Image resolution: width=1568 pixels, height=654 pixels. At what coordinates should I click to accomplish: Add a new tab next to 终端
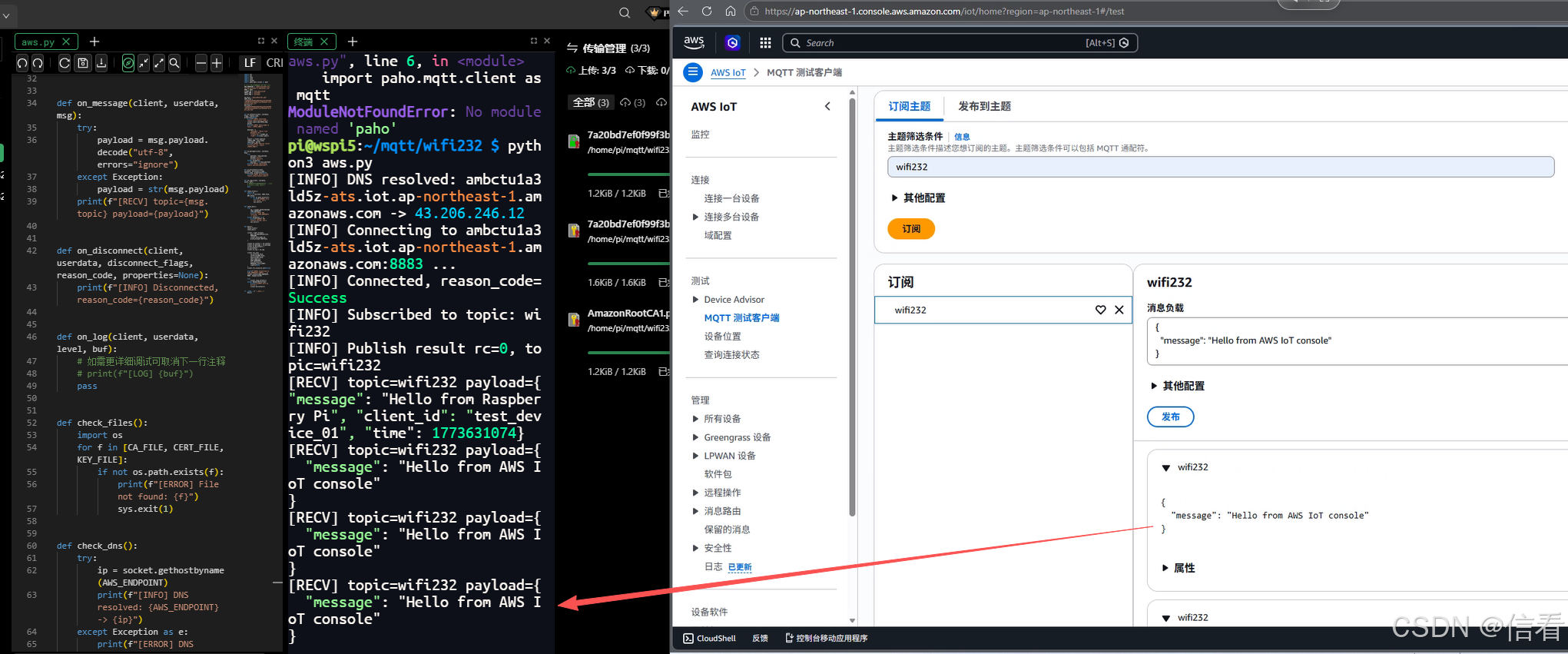point(353,41)
